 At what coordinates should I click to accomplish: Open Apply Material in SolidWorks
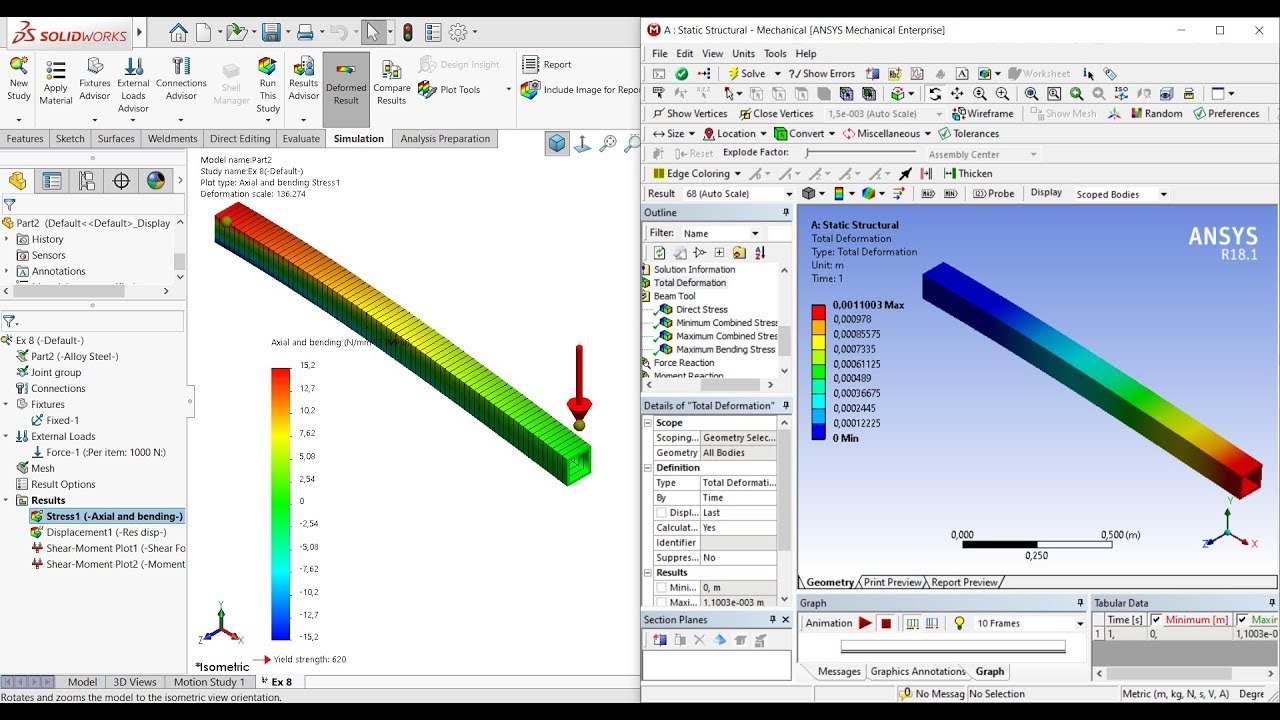click(x=56, y=82)
